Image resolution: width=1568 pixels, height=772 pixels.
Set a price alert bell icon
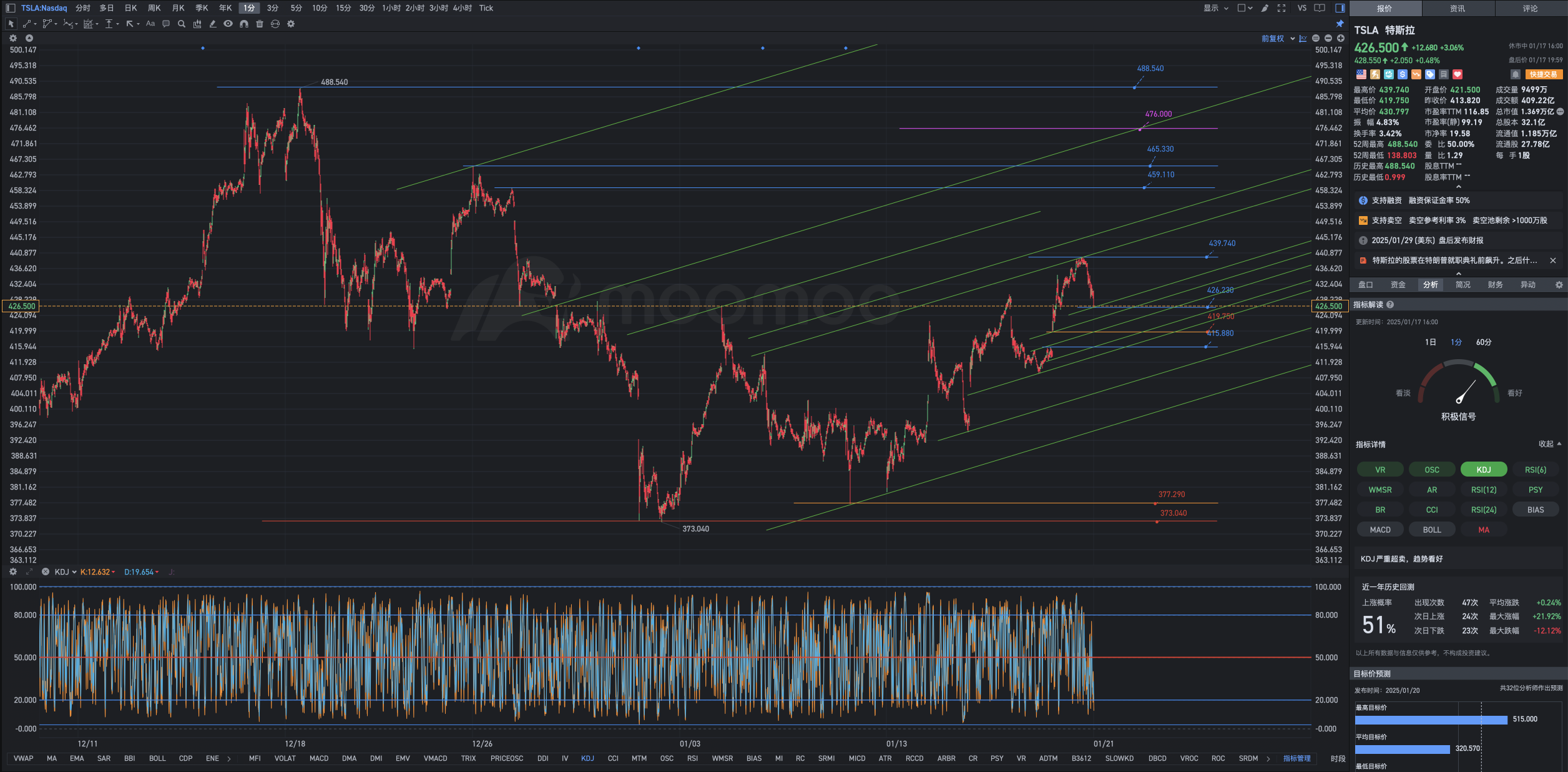coord(1515,74)
